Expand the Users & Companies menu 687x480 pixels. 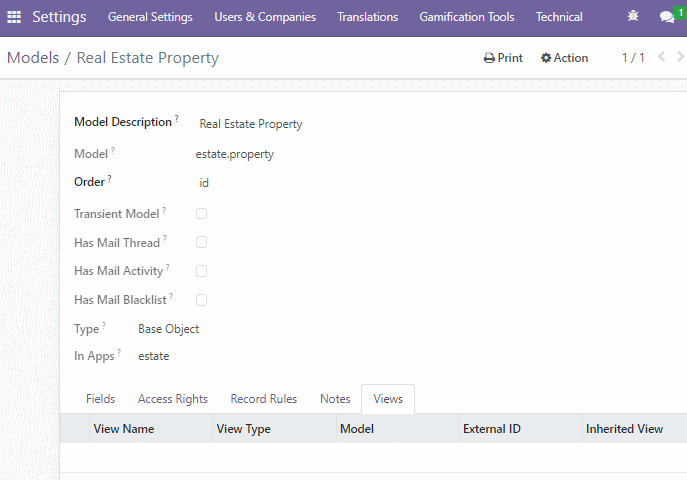pyautogui.click(x=265, y=17)
